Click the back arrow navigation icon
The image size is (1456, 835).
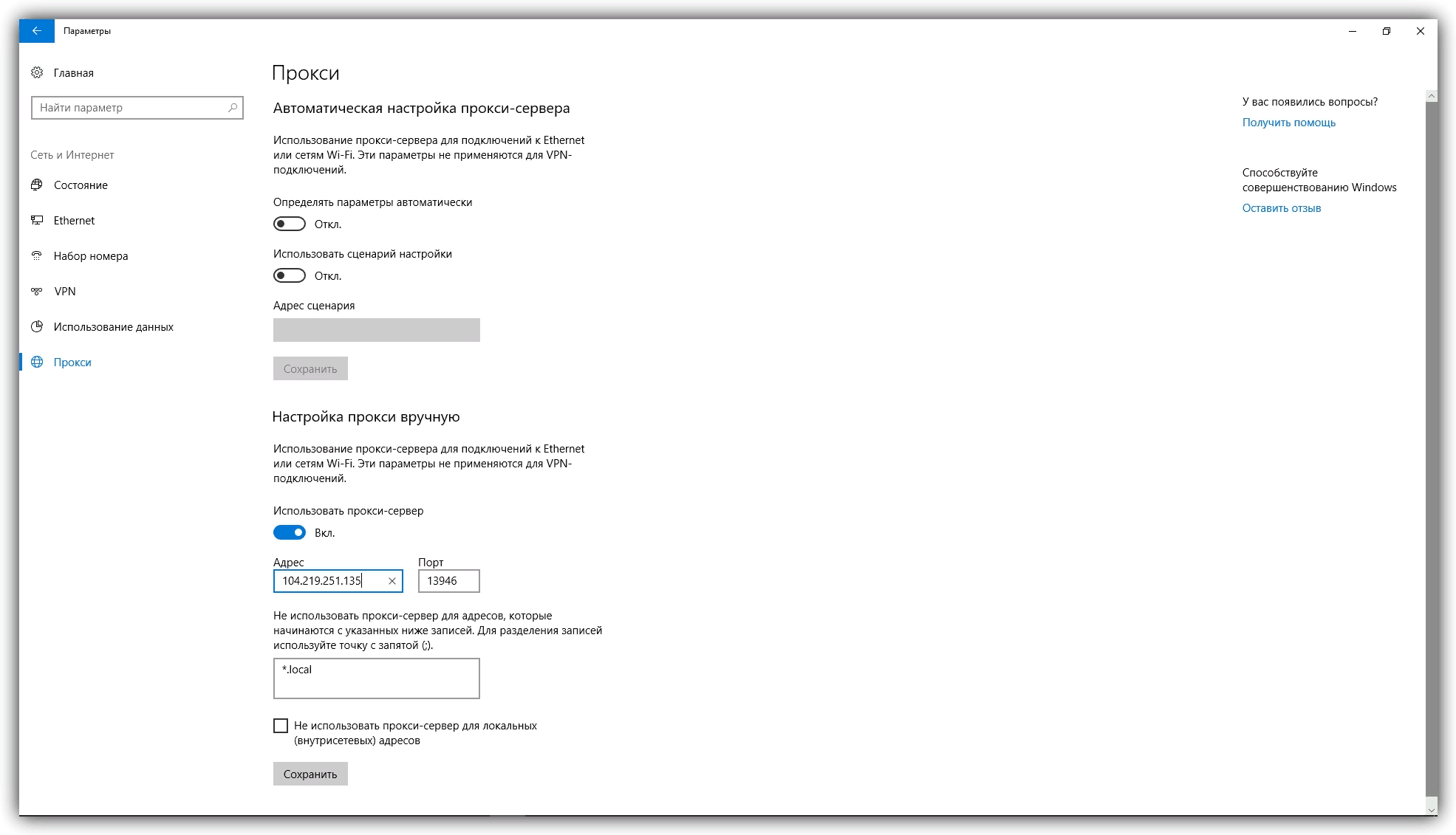click(37, 30)
